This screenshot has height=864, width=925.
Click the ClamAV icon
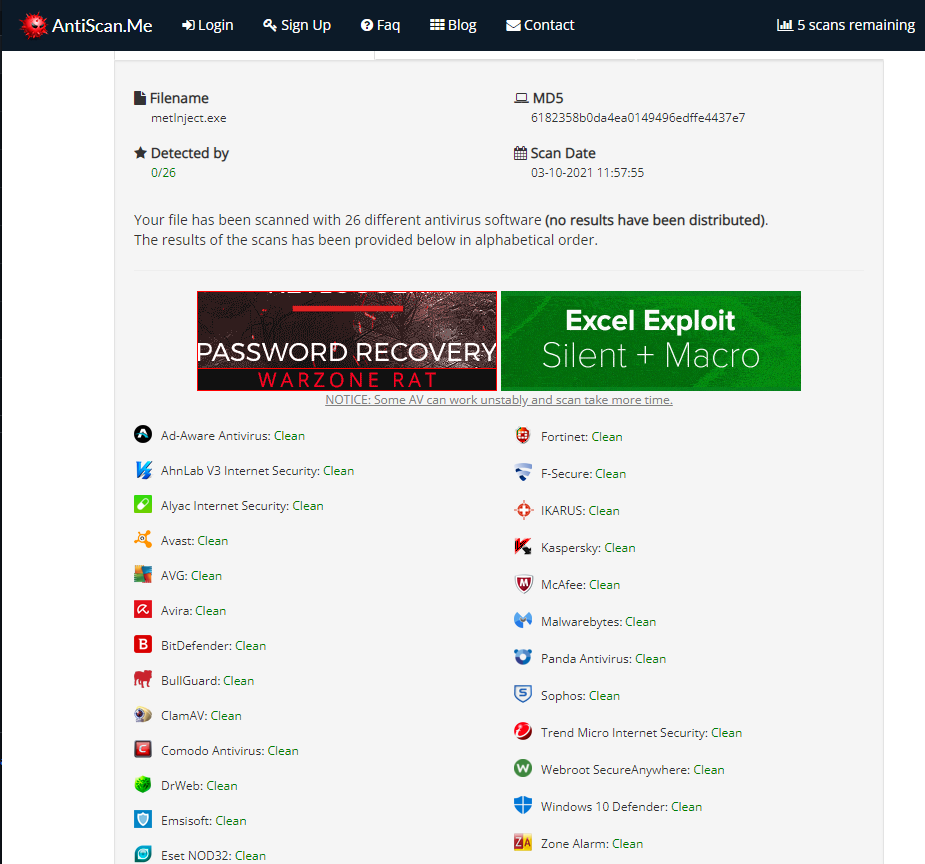[143, 714]
